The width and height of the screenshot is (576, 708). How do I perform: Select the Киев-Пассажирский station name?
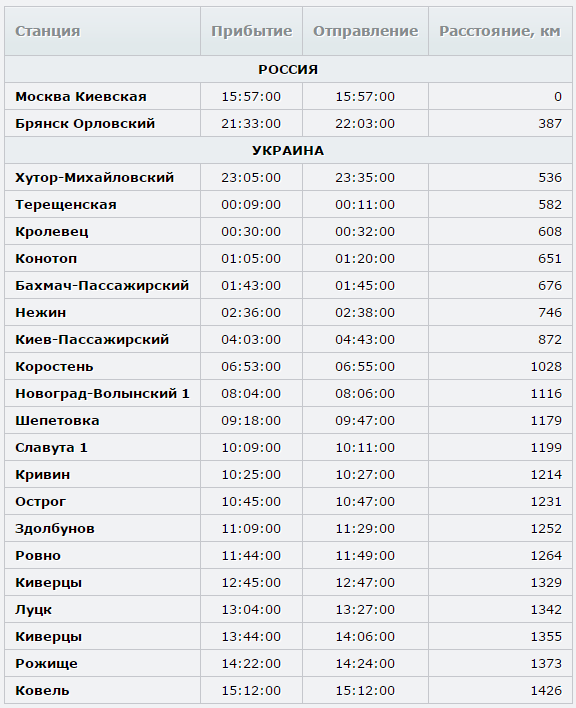pyautogui.click(x=92, y=340)
